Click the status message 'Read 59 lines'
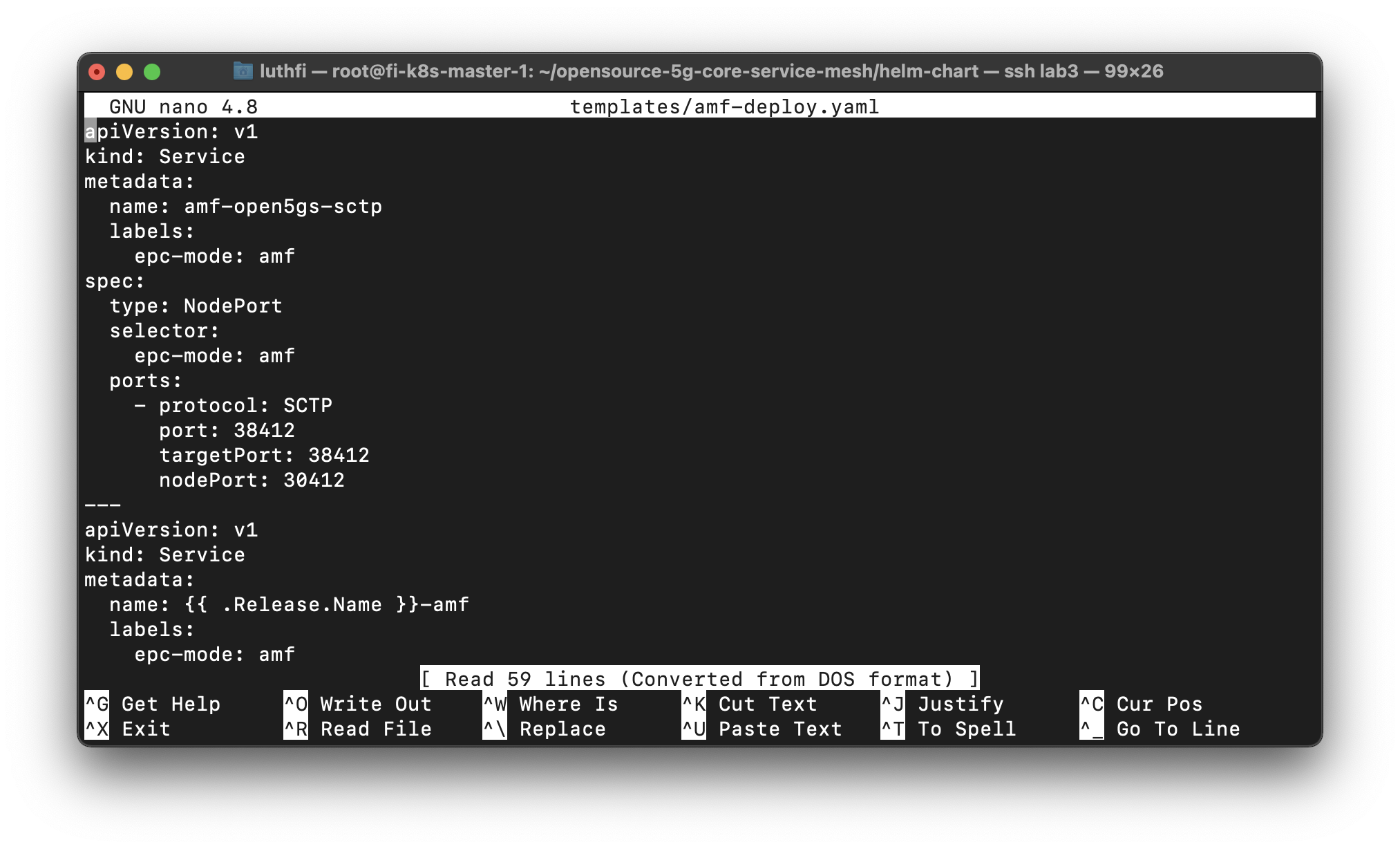The width and height of the screenshot is (1400, 849). [x=525, y=679]
